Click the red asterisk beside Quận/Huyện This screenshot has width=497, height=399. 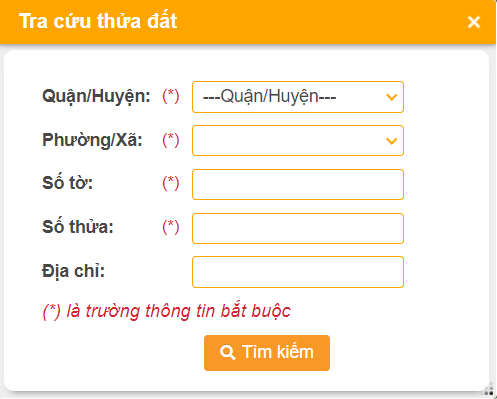pyautogui.click(x=171, y=96)
